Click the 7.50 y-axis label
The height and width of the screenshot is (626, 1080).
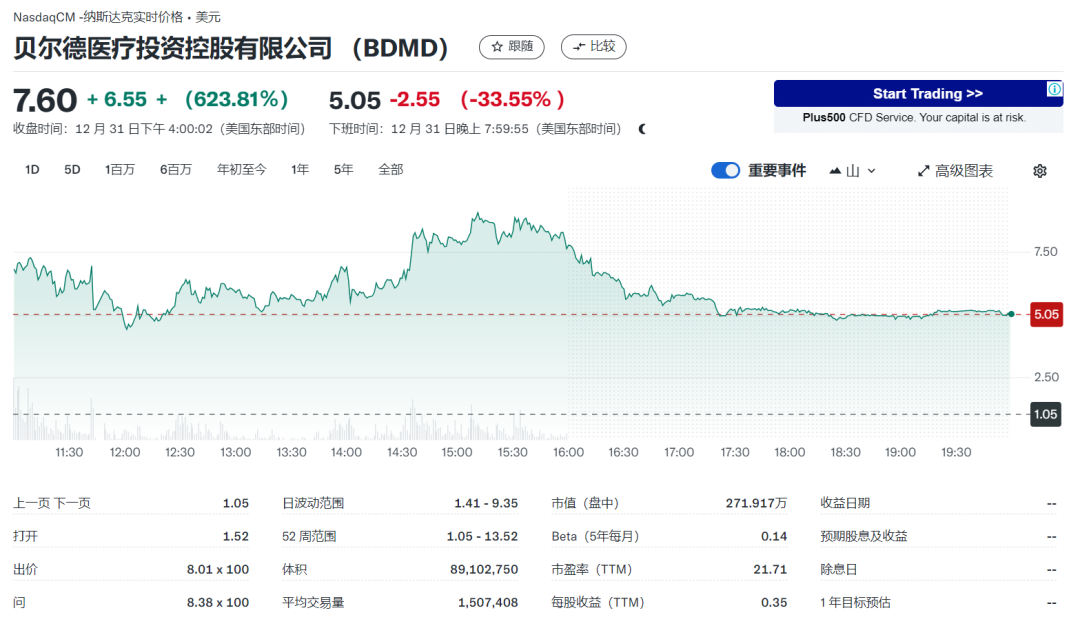click(1046, 252)
